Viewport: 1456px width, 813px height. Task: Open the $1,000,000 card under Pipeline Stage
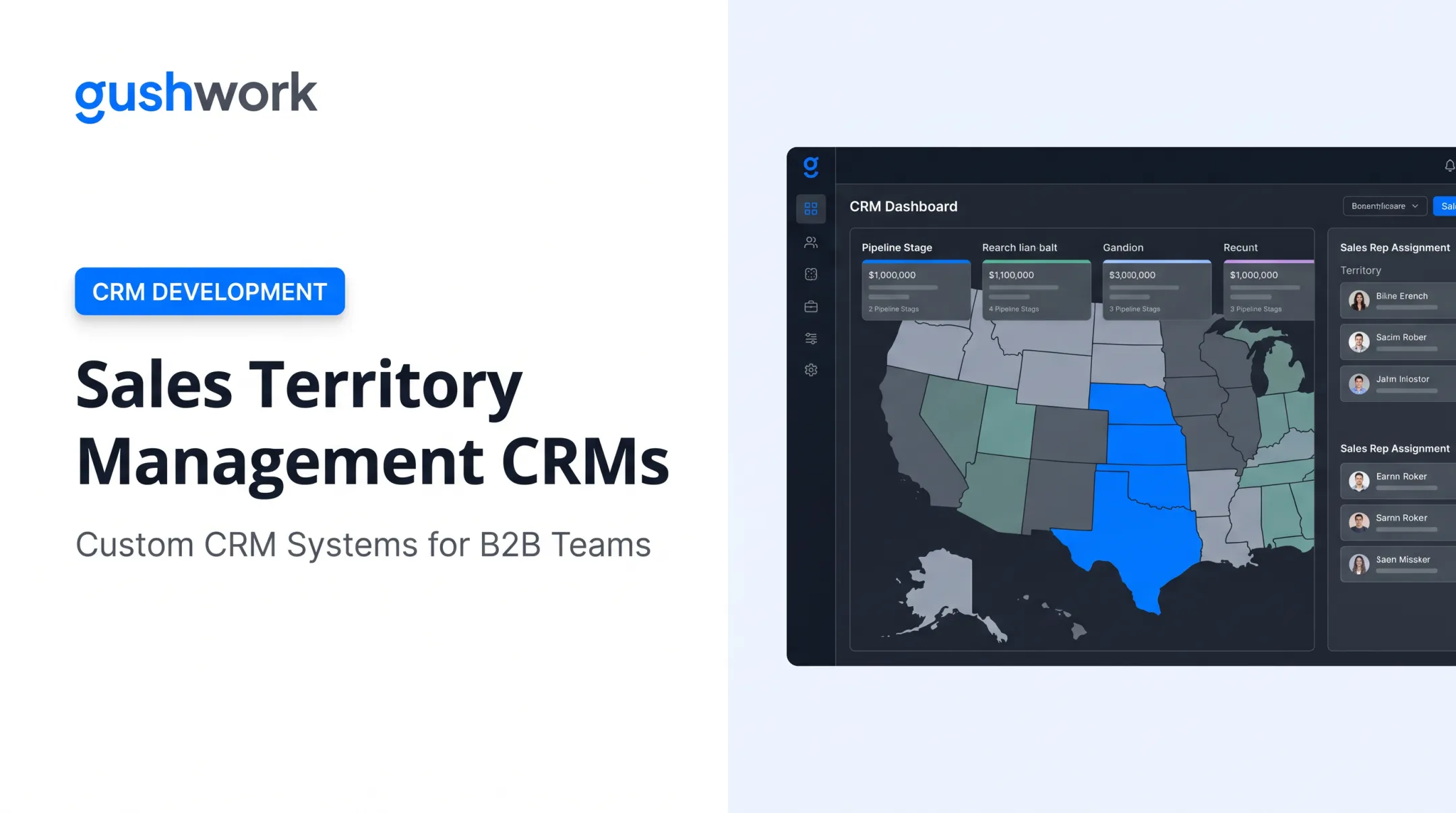point(916,290)
